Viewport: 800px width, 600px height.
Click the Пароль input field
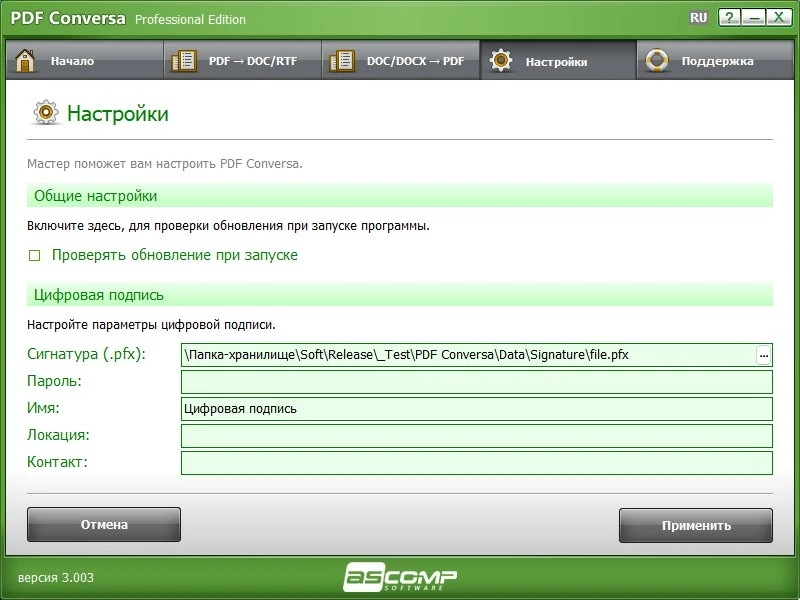click(477, 382)
